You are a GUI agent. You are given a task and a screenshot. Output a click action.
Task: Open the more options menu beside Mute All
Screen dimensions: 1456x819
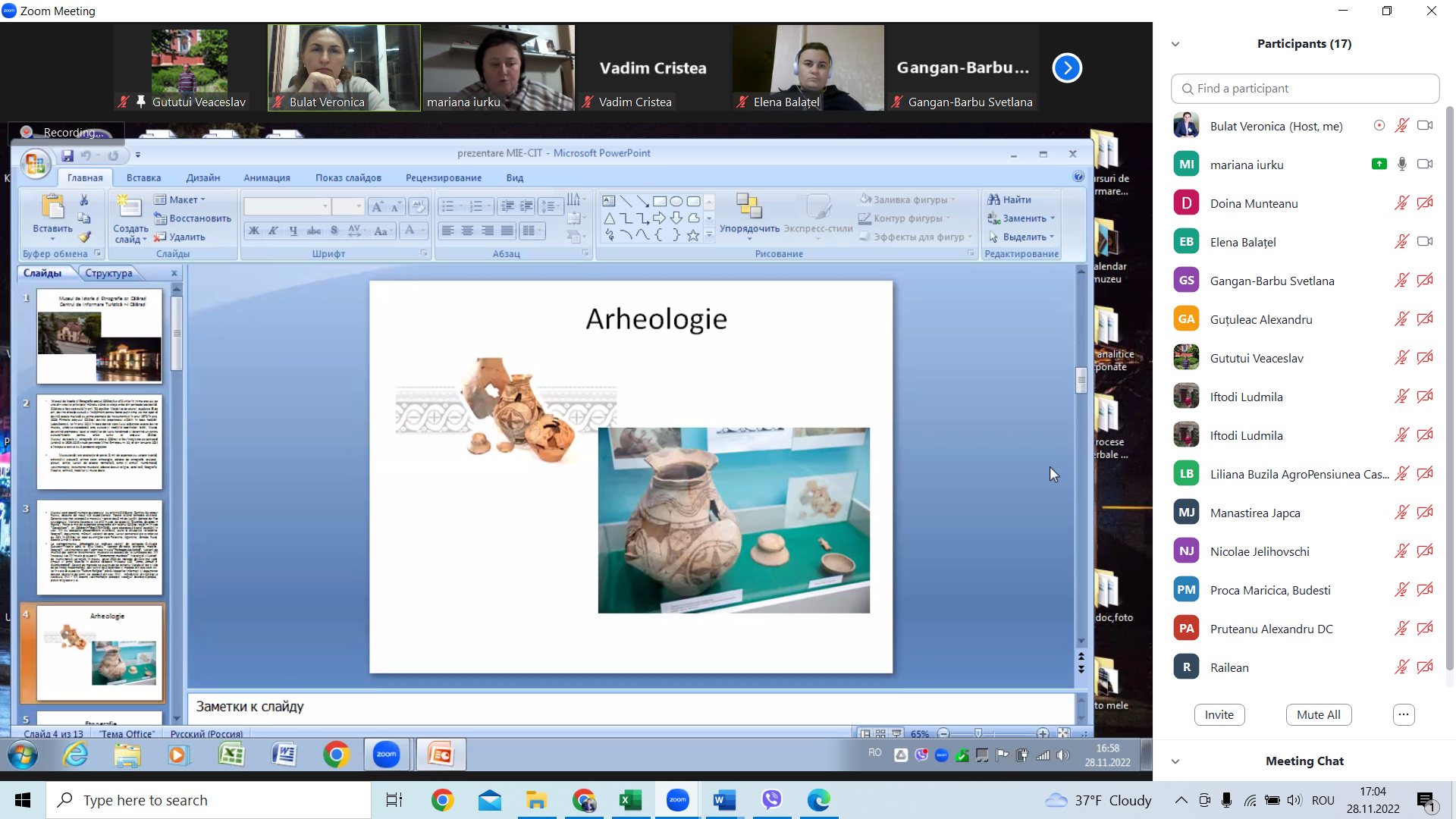(x=1403, y=714)
